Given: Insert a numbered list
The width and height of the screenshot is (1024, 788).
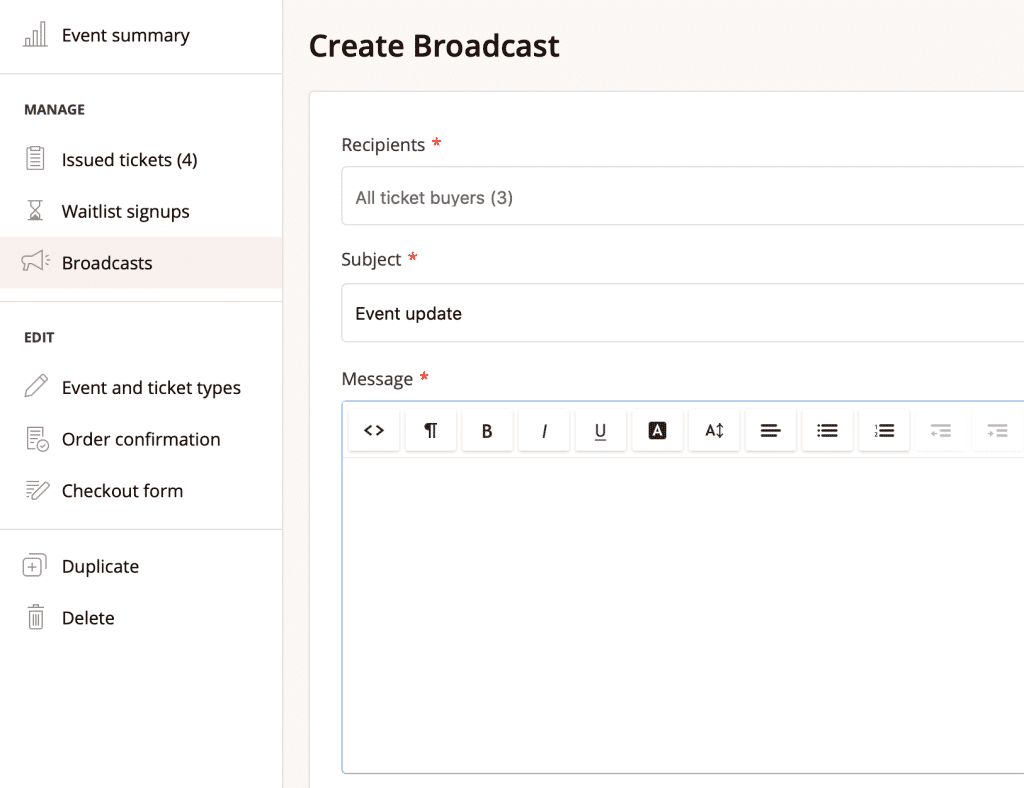Looking at the screenshot, I should click(x=884, y=430).
